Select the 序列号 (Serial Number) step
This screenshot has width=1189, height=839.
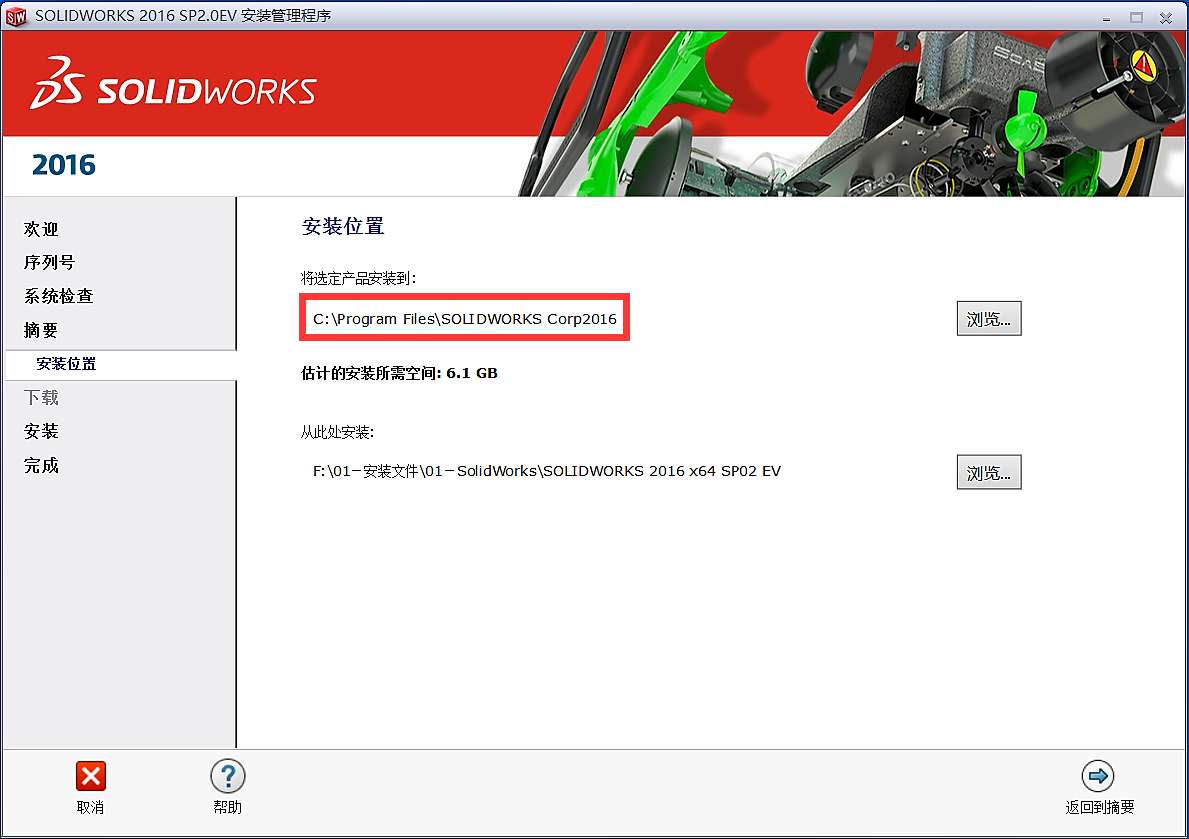(x=50, y=262)
